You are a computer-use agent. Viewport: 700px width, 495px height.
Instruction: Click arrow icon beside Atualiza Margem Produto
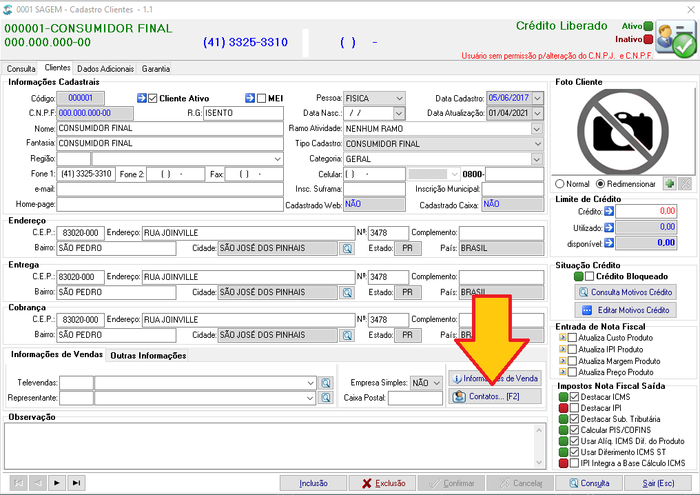[x=562, y=361]
